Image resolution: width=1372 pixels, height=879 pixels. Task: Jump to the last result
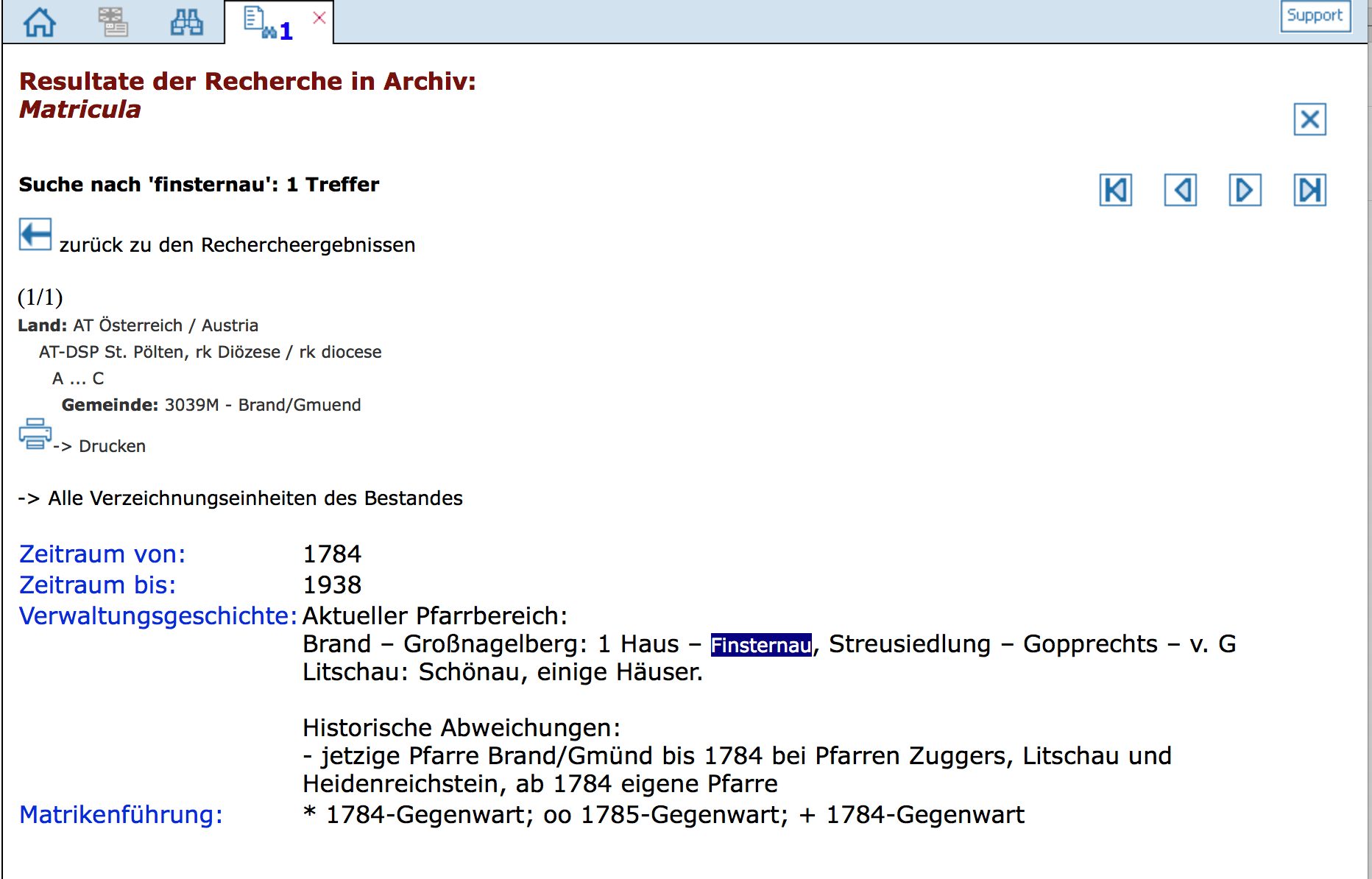[x=1309, y=191]
